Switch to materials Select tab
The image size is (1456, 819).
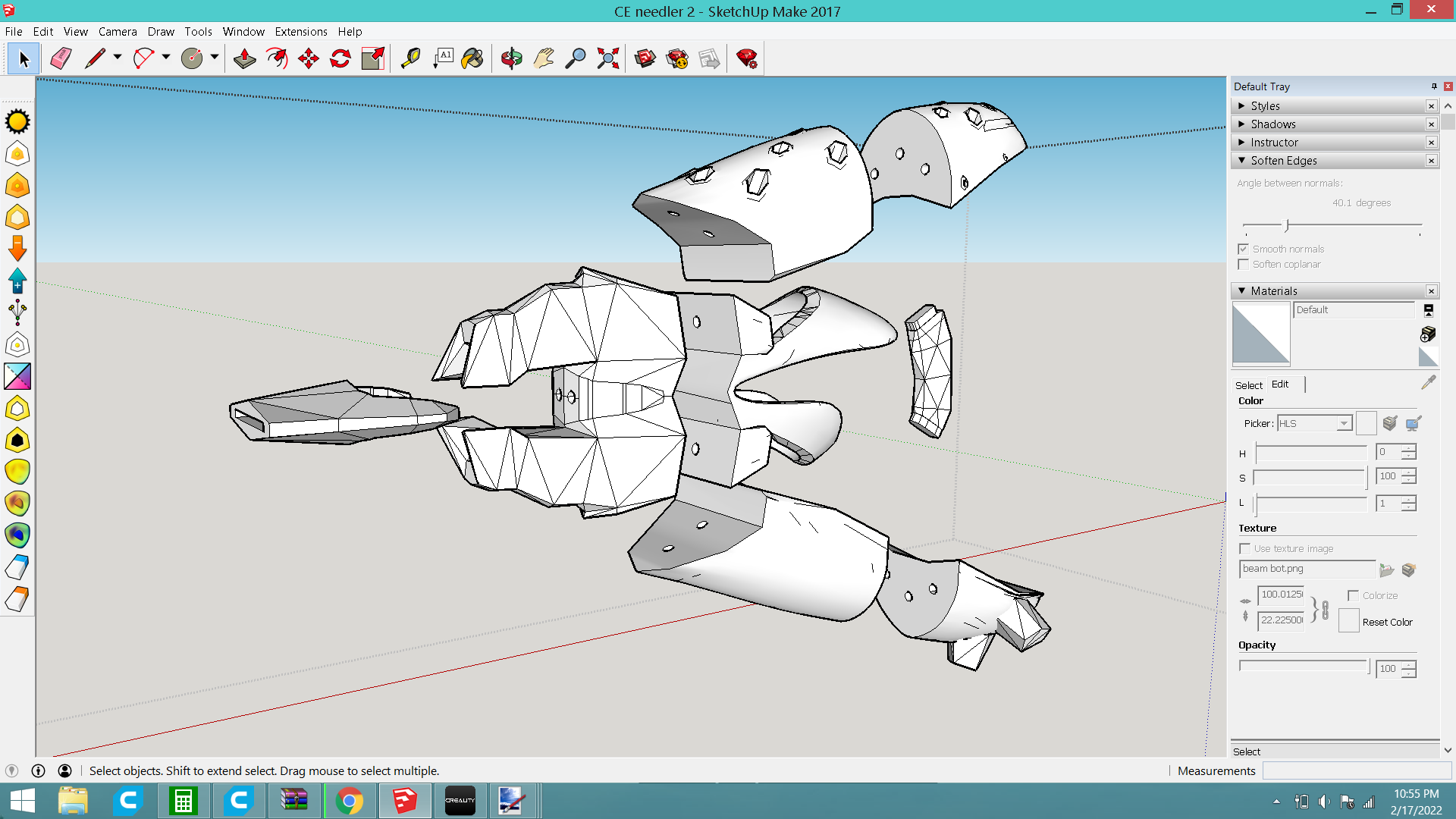click(1248, 385)
